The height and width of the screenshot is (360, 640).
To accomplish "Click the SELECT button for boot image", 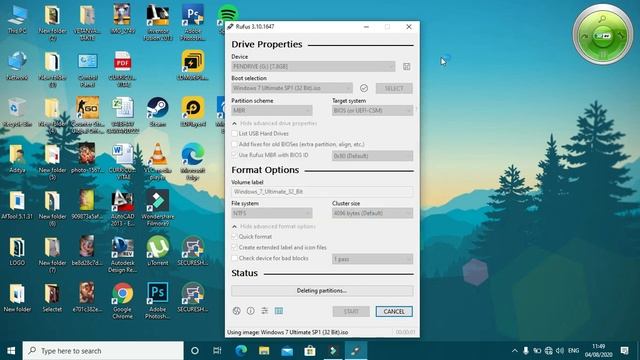I will pyautogui.click(x=394, y=88).
